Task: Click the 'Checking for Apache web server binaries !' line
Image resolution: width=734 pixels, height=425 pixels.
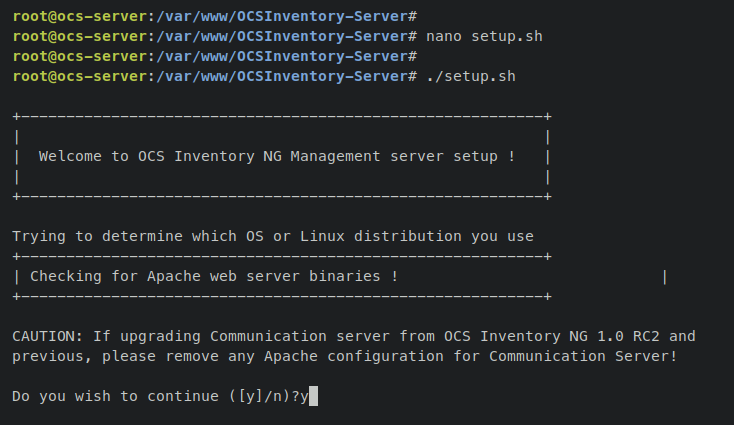Action: [x=214, y=277]
